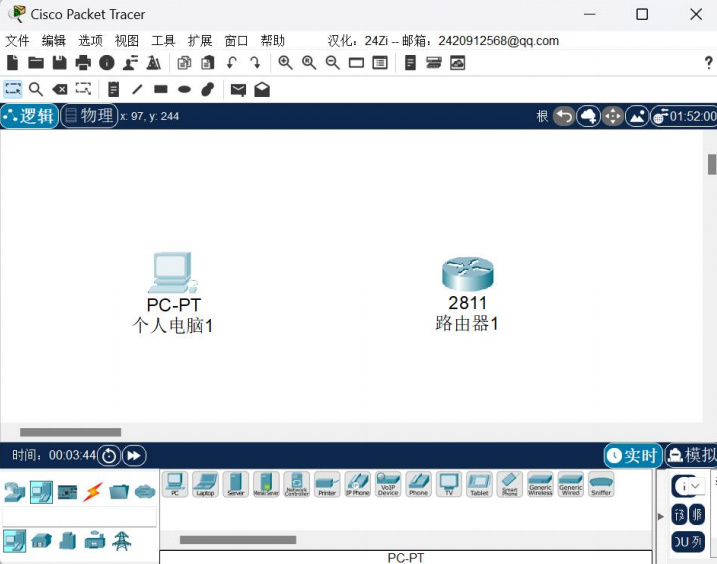Image resolution: width=717 pixels, height=564 pixels.
Task: Zoom out with minus magnifier icon
Action: point(333,63)
